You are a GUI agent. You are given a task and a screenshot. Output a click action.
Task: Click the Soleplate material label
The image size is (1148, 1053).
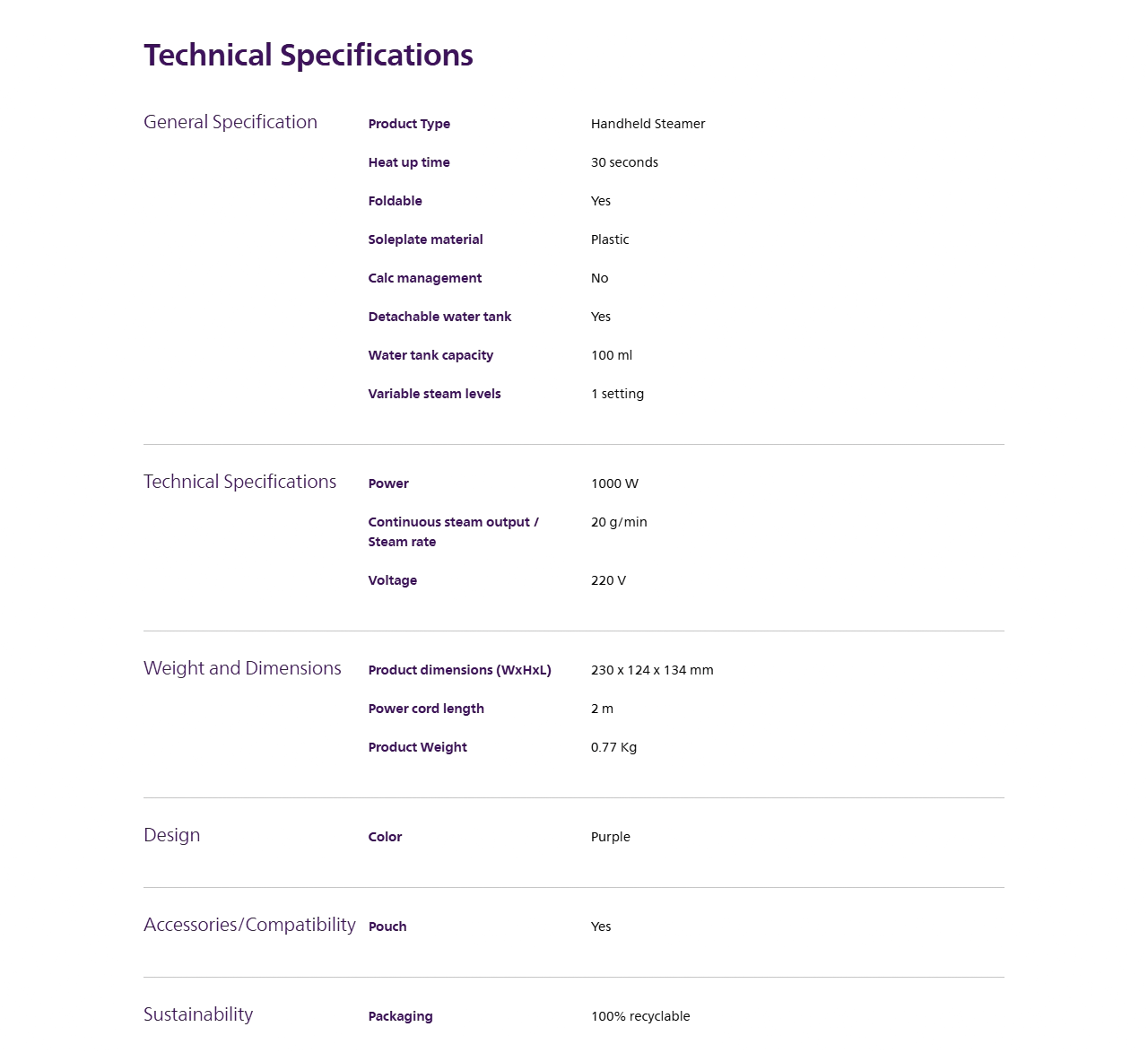point(425,239)
